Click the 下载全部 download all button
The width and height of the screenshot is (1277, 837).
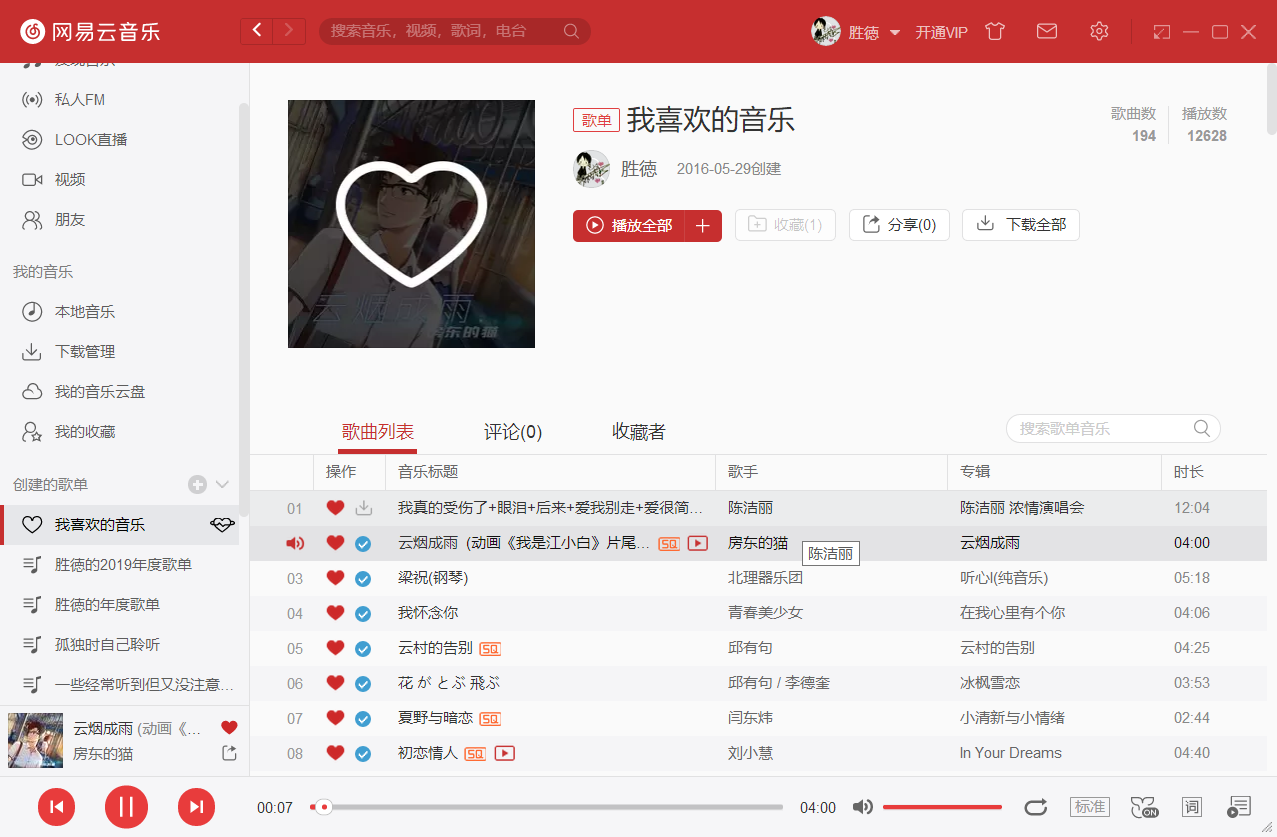point(1020,224)
